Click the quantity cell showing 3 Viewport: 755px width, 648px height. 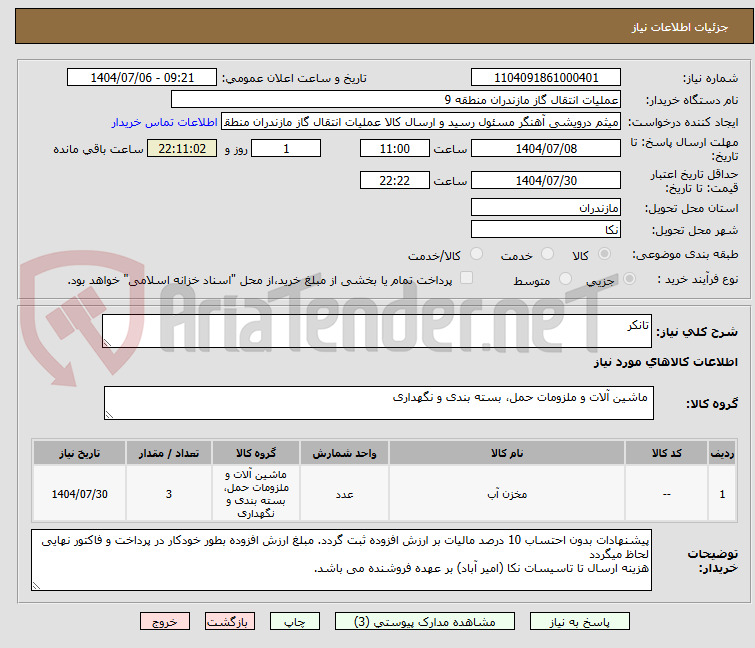point(169,494)
